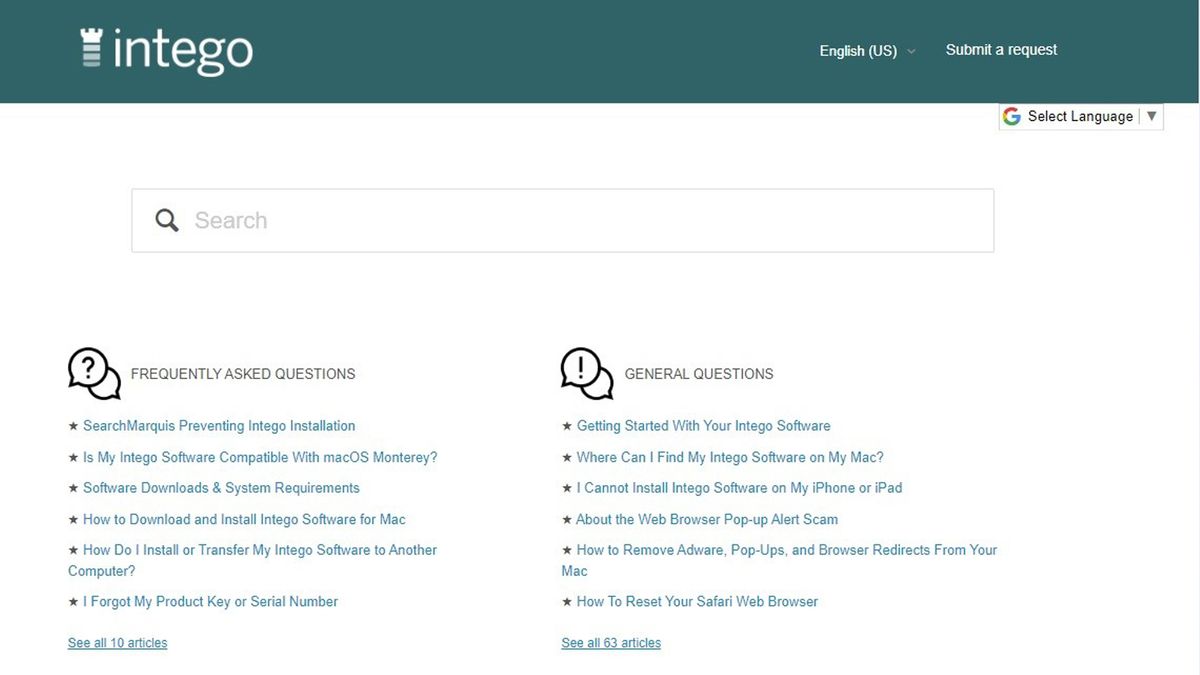1200x675 pixels.
Task: See all 10 FAQ articles
Action: [118, 643]
